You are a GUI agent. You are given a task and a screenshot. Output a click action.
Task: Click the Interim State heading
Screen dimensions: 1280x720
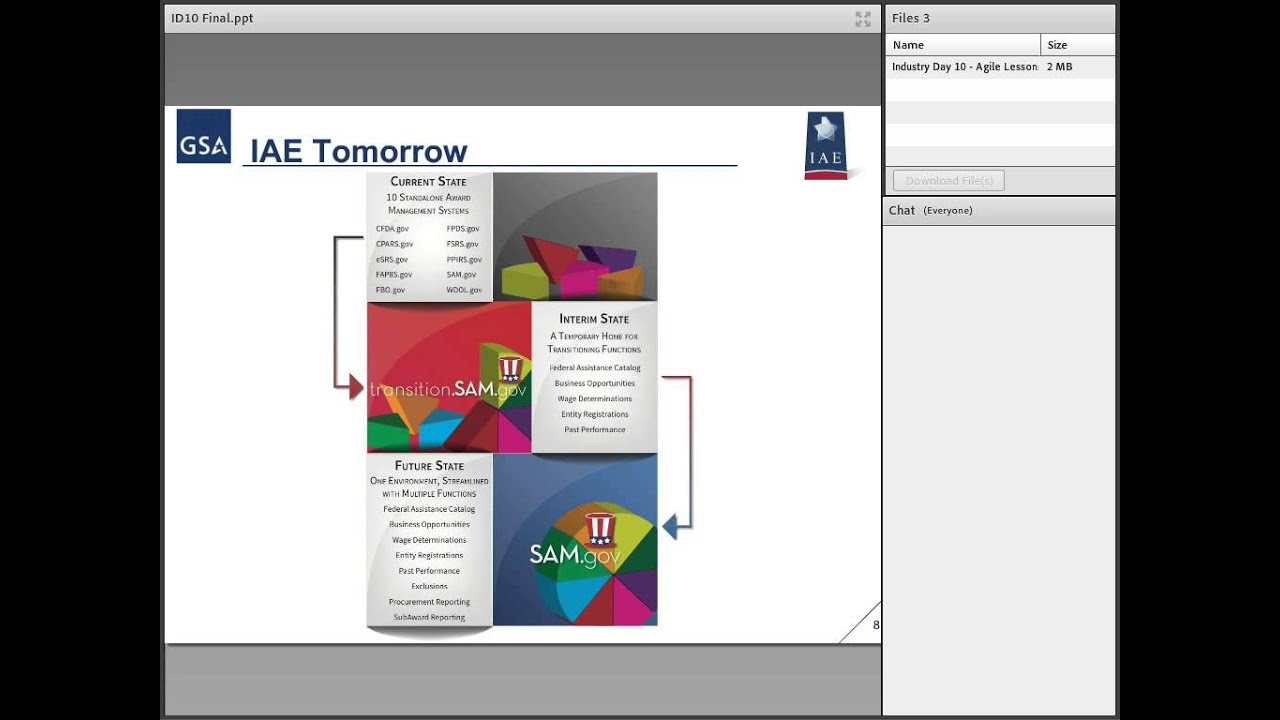(x=594, y=319)
